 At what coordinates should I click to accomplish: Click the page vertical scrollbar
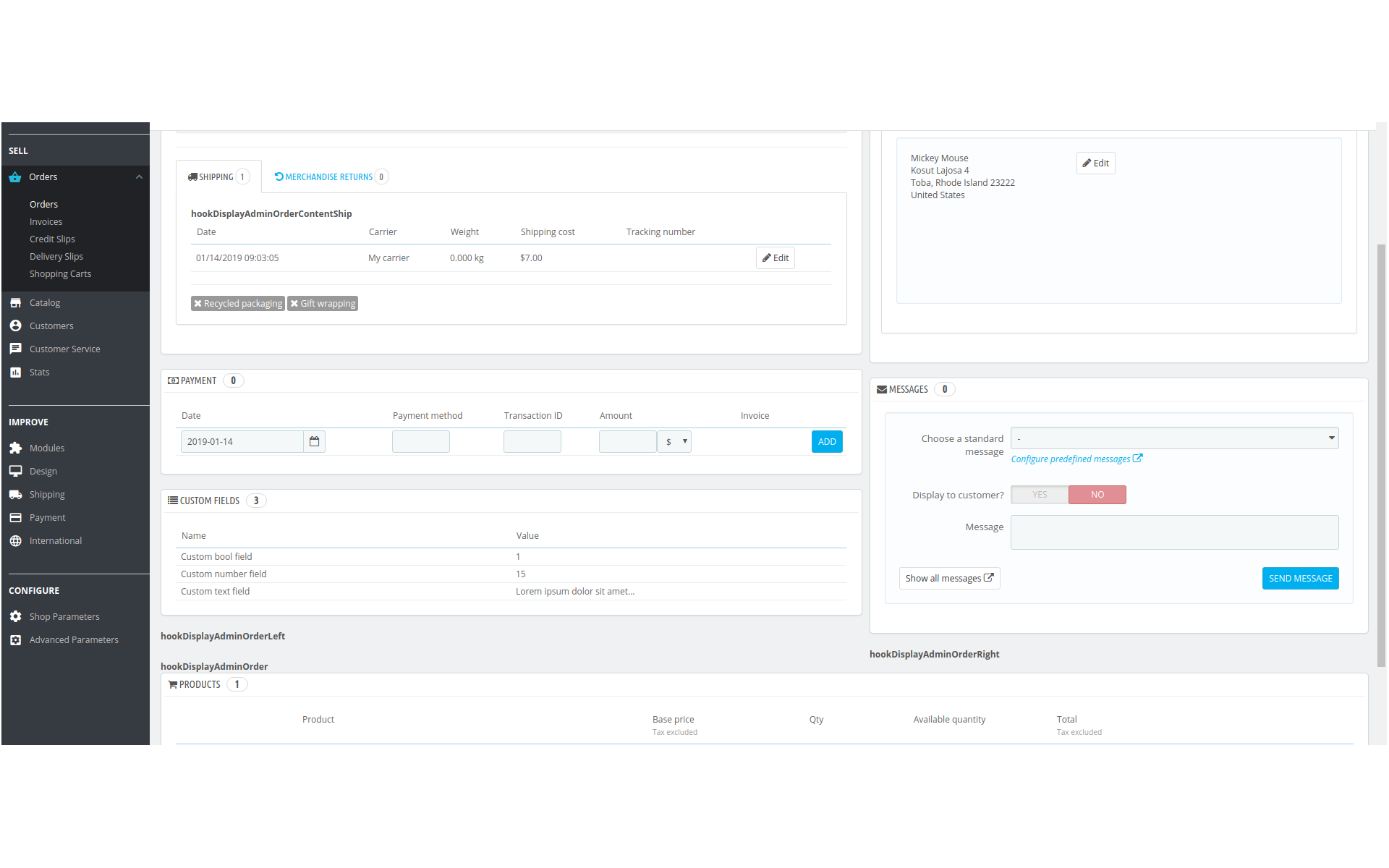[x=1381, y=456]
